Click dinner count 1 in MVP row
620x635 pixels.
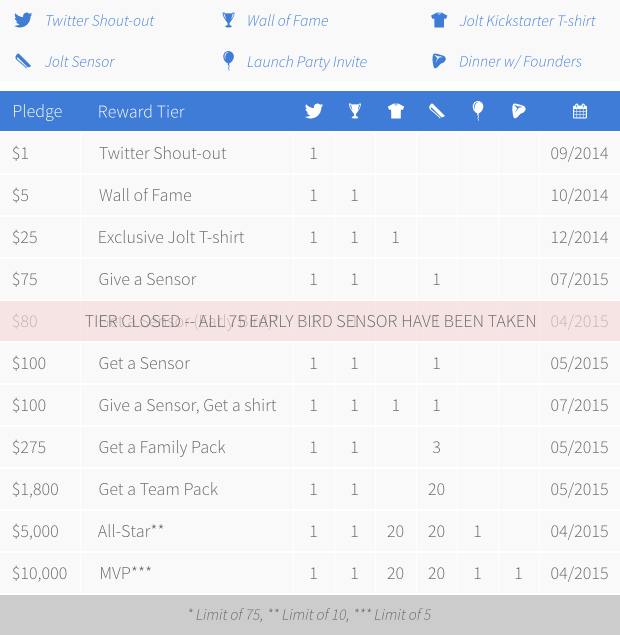point(519,574)
